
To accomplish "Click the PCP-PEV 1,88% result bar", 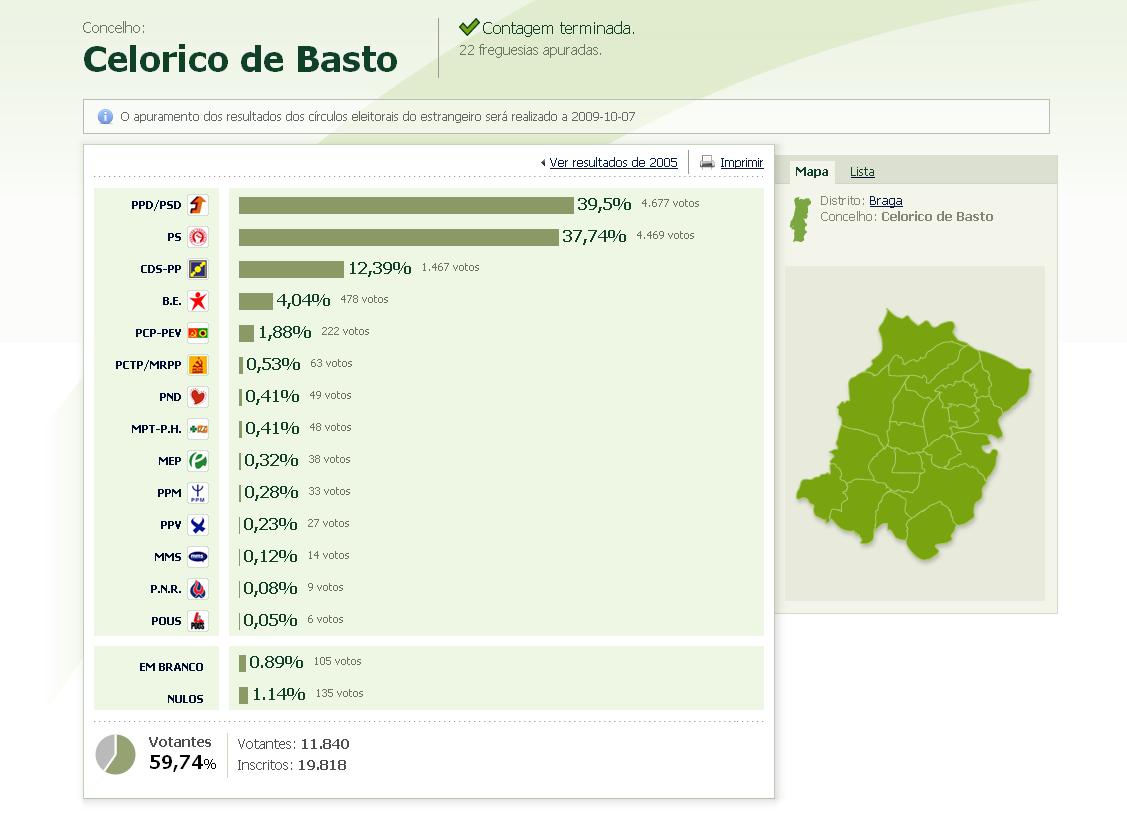I will click(x=247, y=333).
